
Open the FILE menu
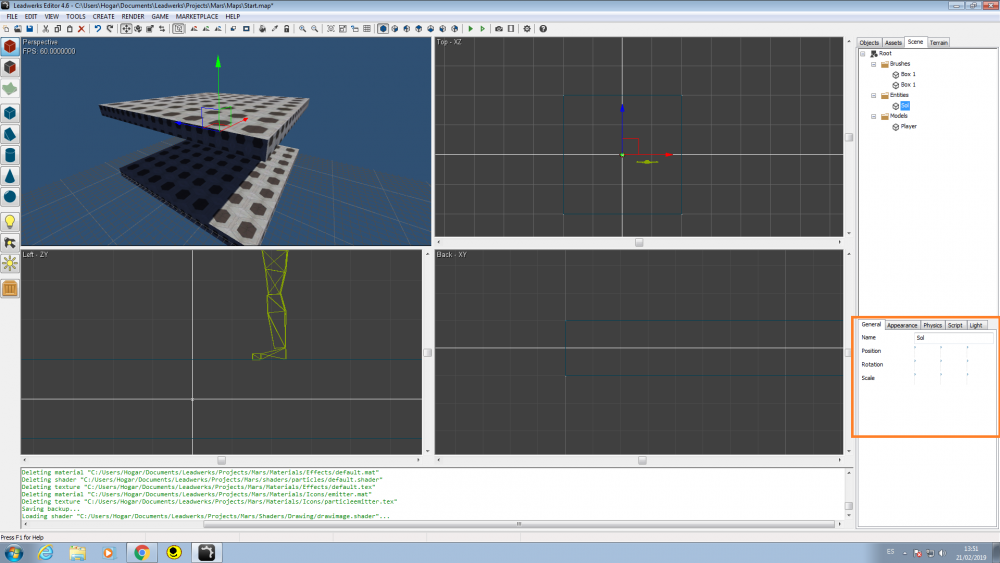[x=12, y=17]
